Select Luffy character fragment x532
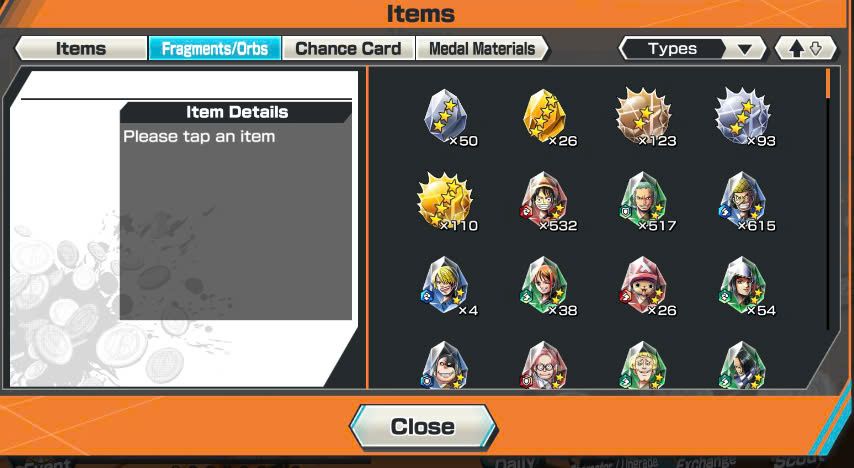This screenshot has height=468, width=854. click(x=545, y=202)
